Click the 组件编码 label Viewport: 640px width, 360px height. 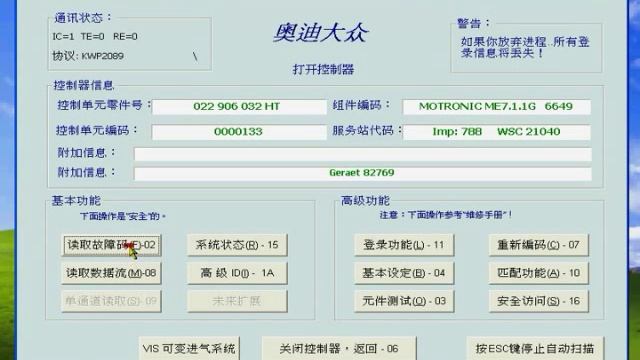pyautogui.click(x=361, y=105)
